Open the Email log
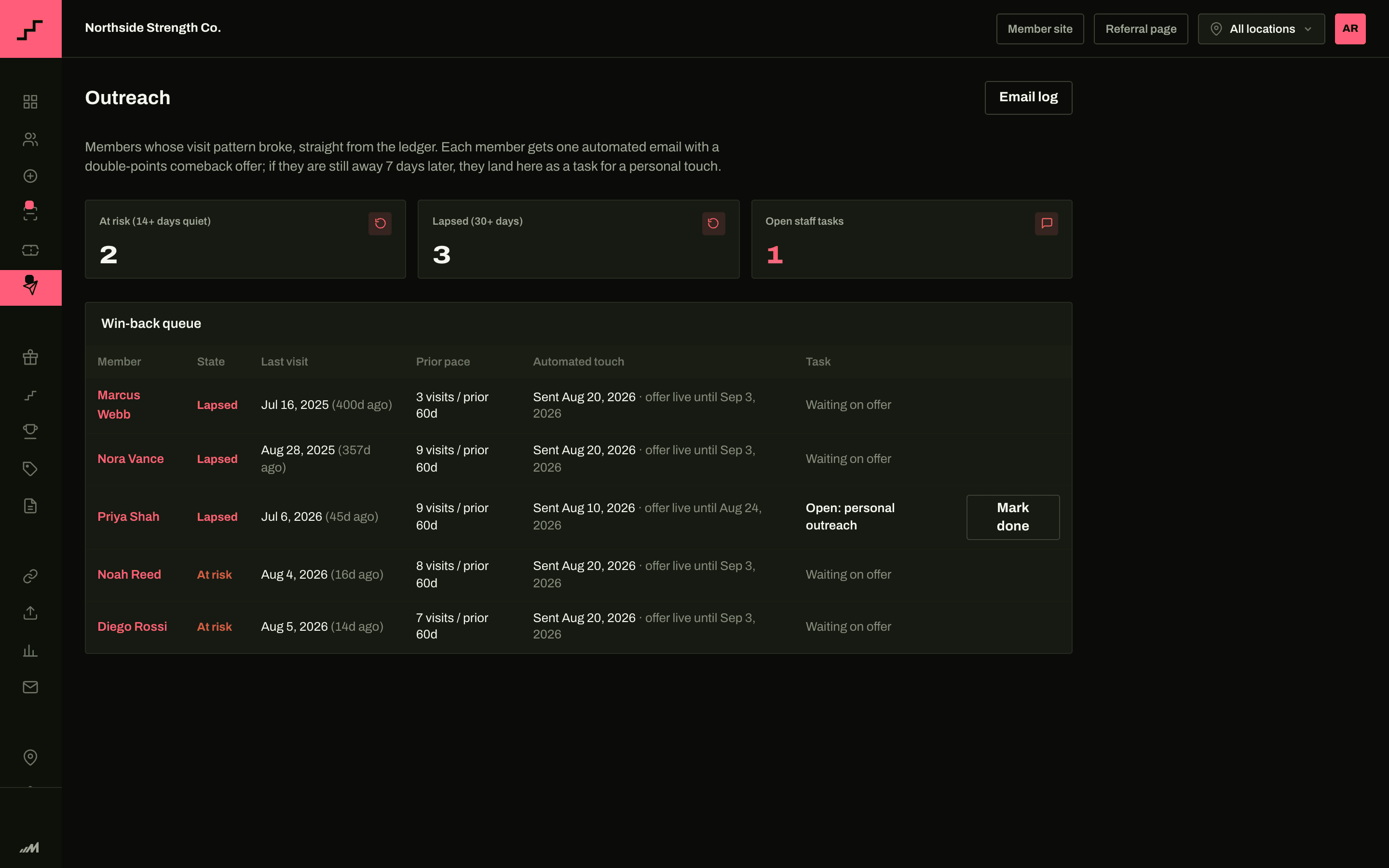This screenshot has width=1389, height=868. (1028, 97)
